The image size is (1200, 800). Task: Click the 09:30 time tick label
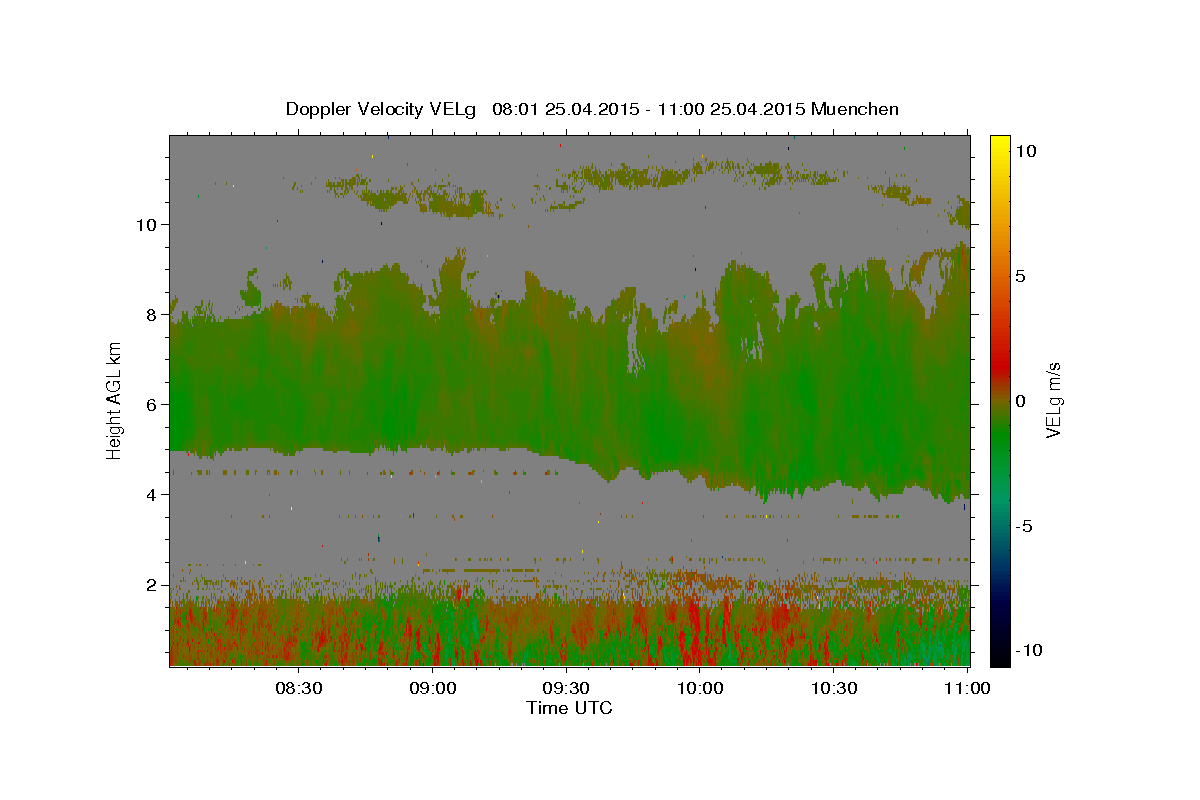[567, 689]
